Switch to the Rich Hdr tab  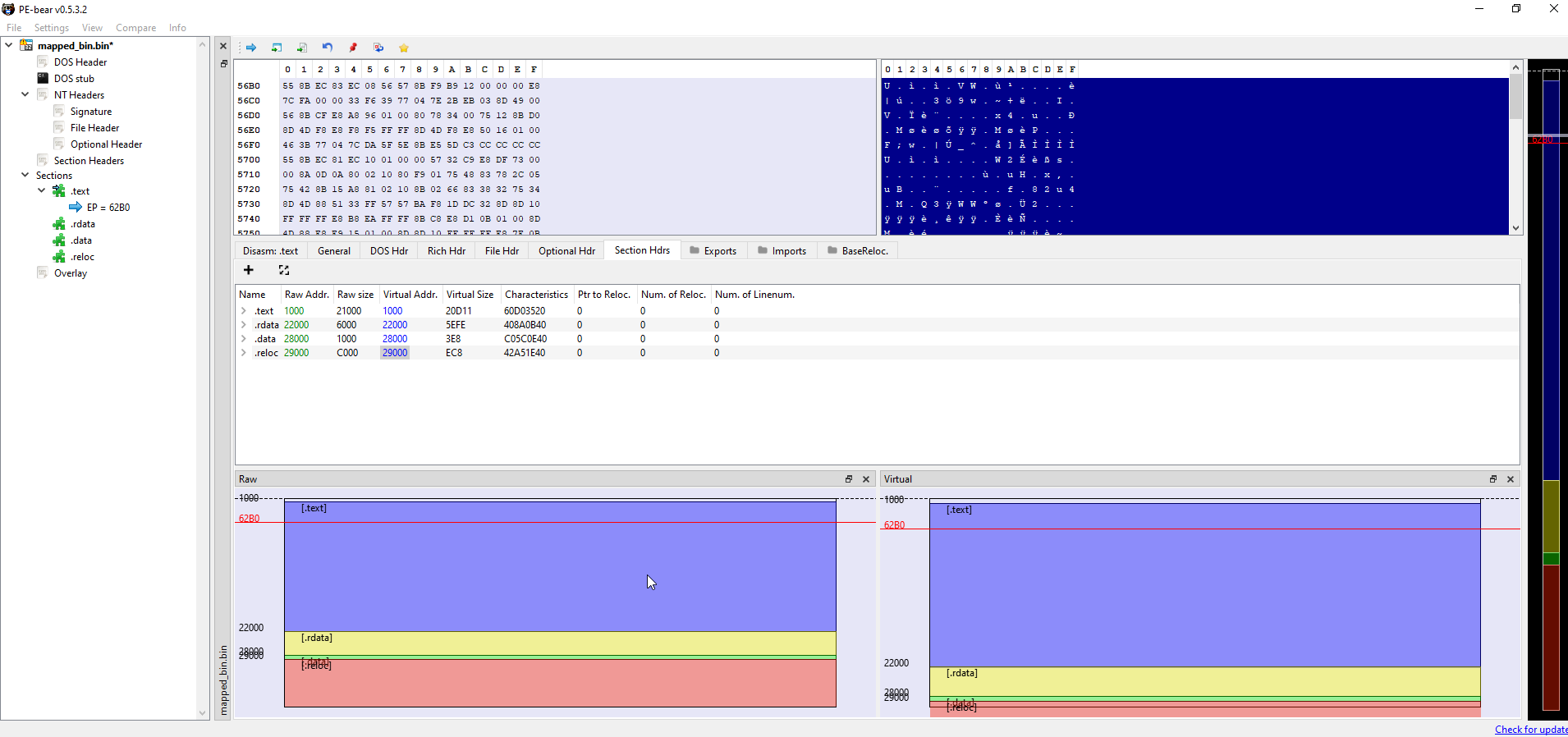tap(447, 250)
